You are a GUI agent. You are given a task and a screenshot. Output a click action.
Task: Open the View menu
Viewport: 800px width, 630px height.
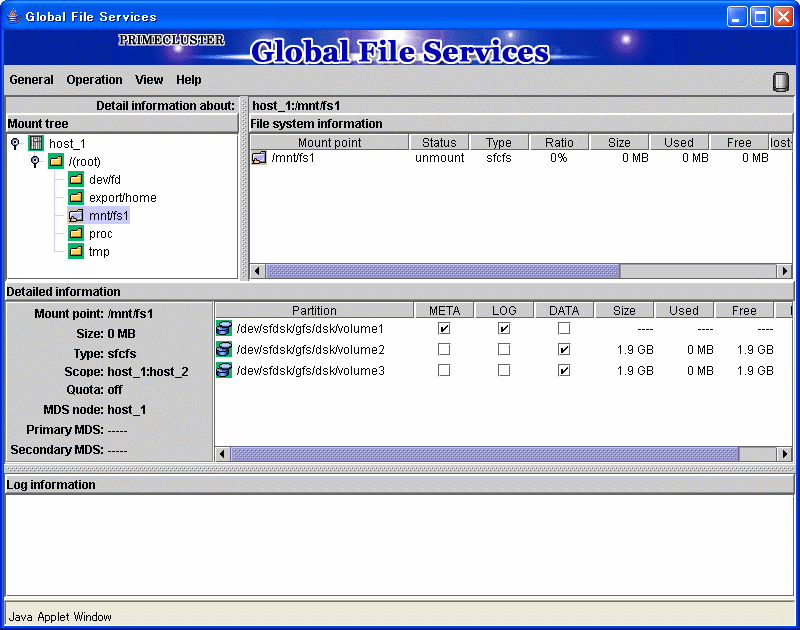coord(149,80)
